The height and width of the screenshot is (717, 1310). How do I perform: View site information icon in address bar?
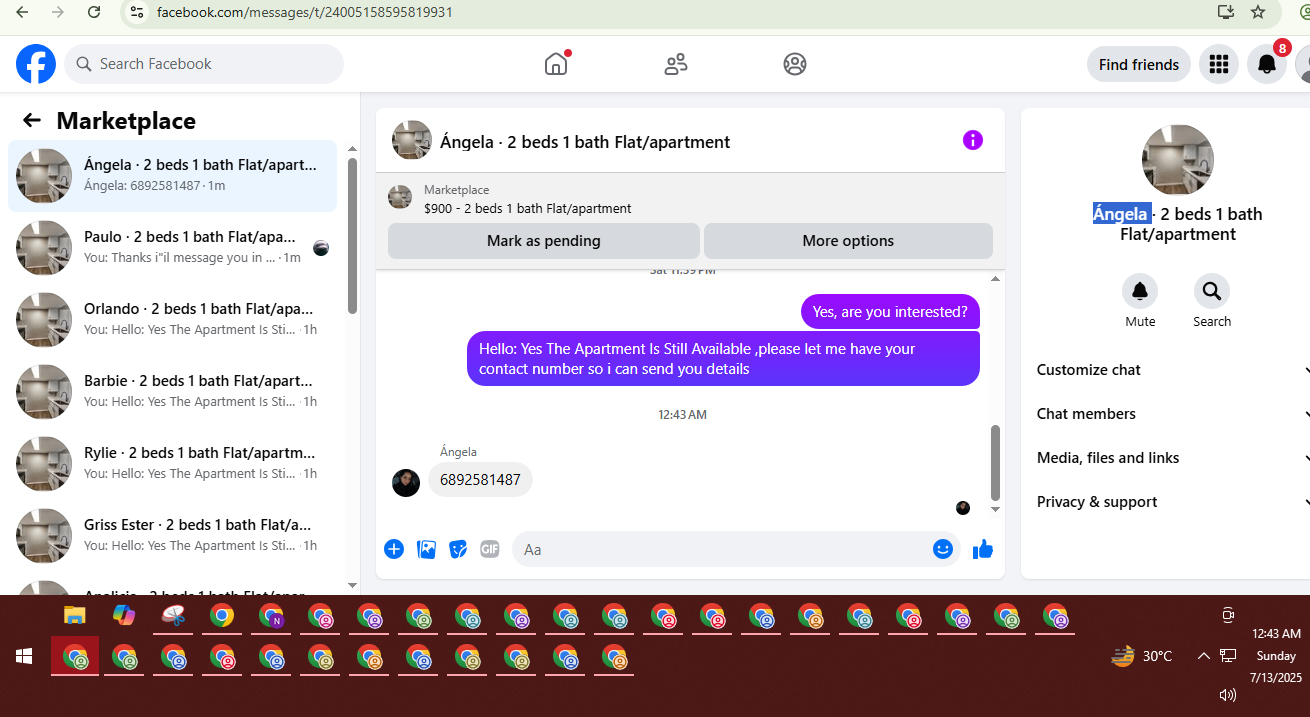[138, 12]
